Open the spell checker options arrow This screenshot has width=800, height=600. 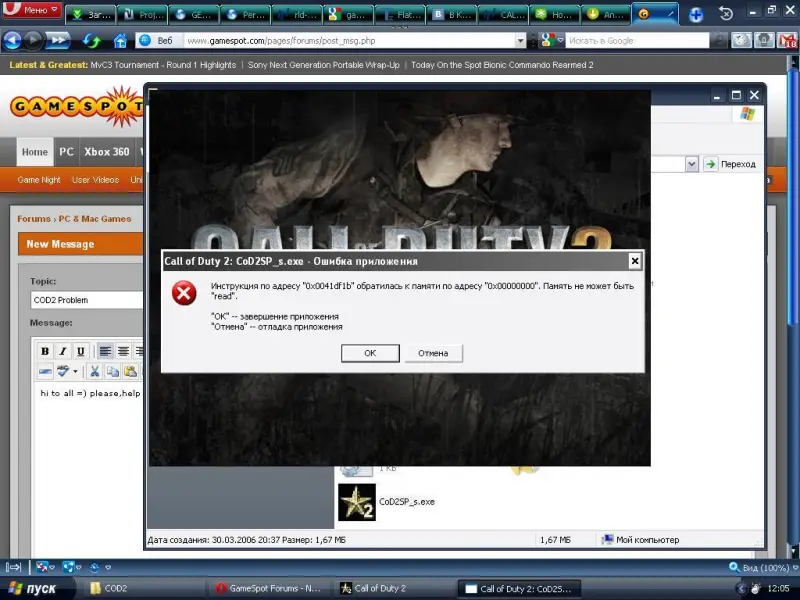tap(76, 371)
